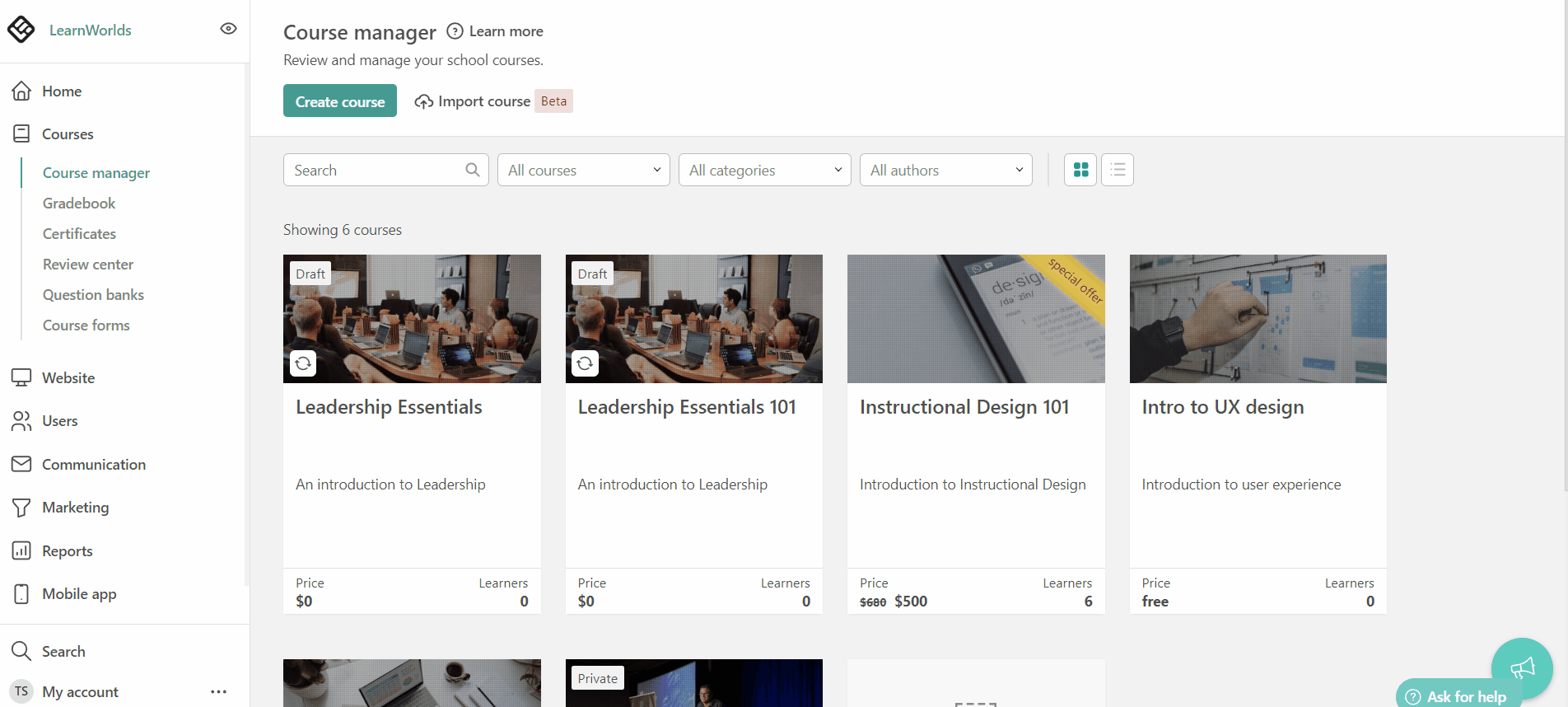
Task: Open the All categories dropdown
Action: pos(765,170)
